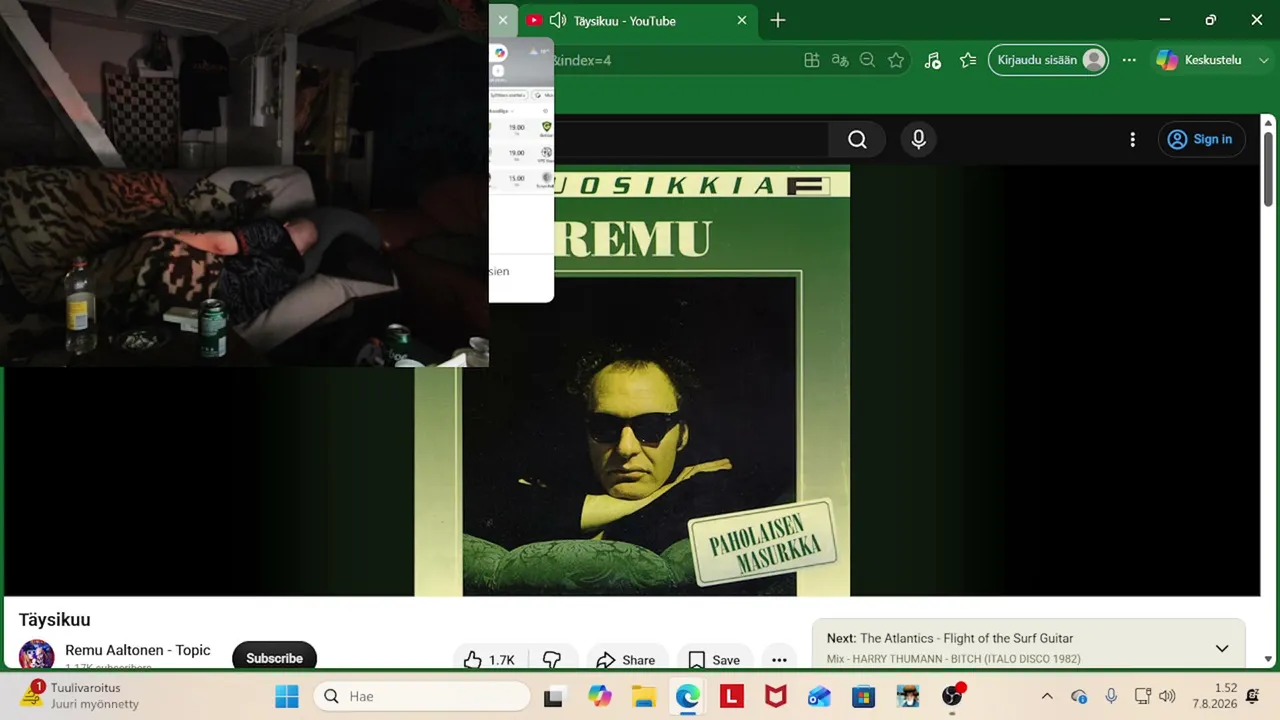The image size is (1280, 720).
Task: Save the video to a playlist
Action: click(x=714, y=660)
